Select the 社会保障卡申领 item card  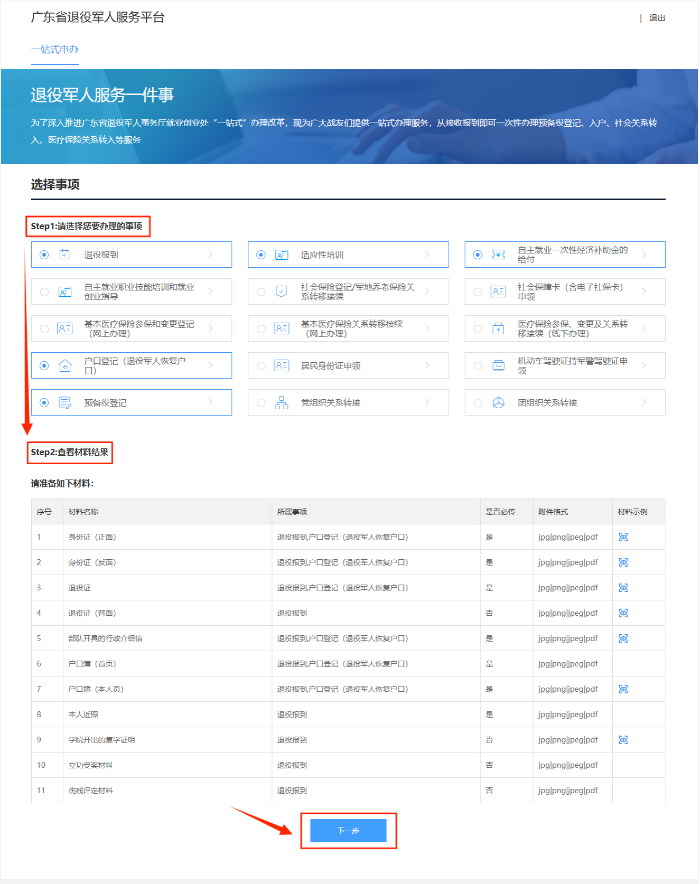point(564,292)
